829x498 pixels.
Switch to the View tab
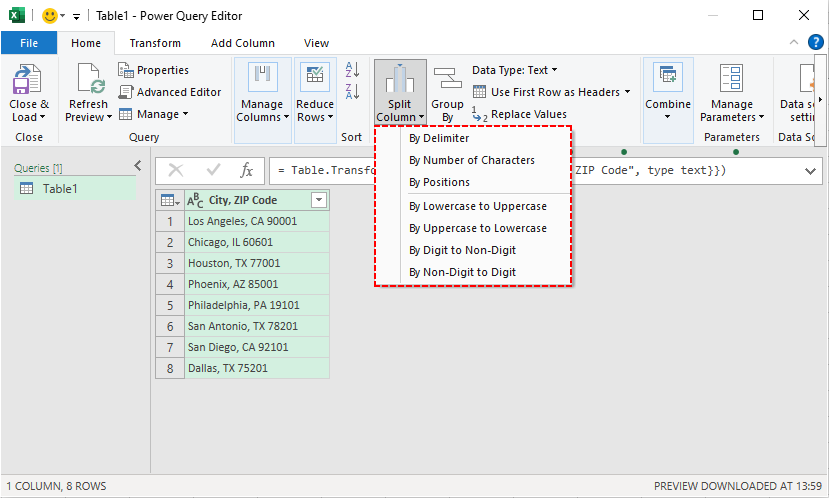click(316, 43)
